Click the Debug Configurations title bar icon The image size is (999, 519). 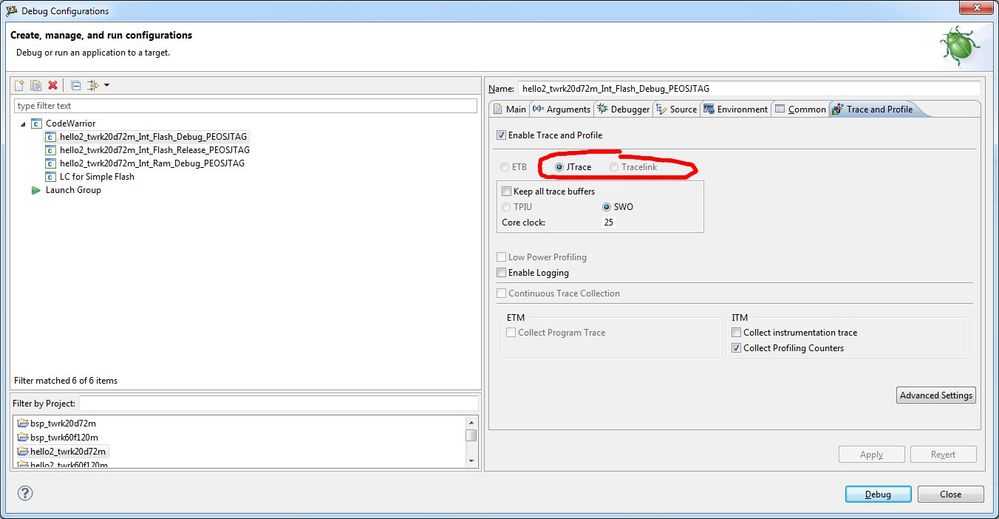pos(11,11)
